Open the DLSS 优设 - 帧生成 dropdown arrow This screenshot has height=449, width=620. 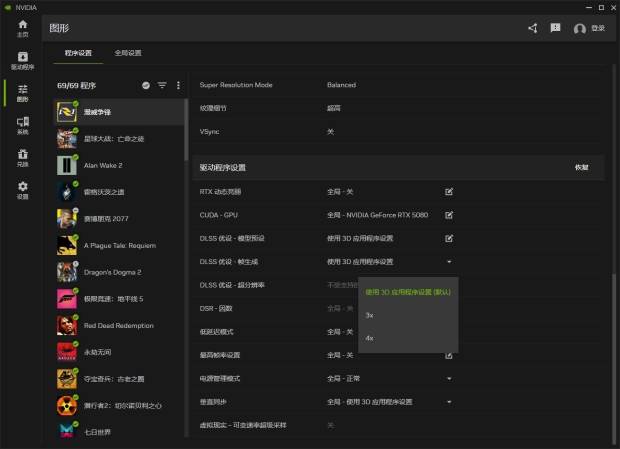pos(449,262)
